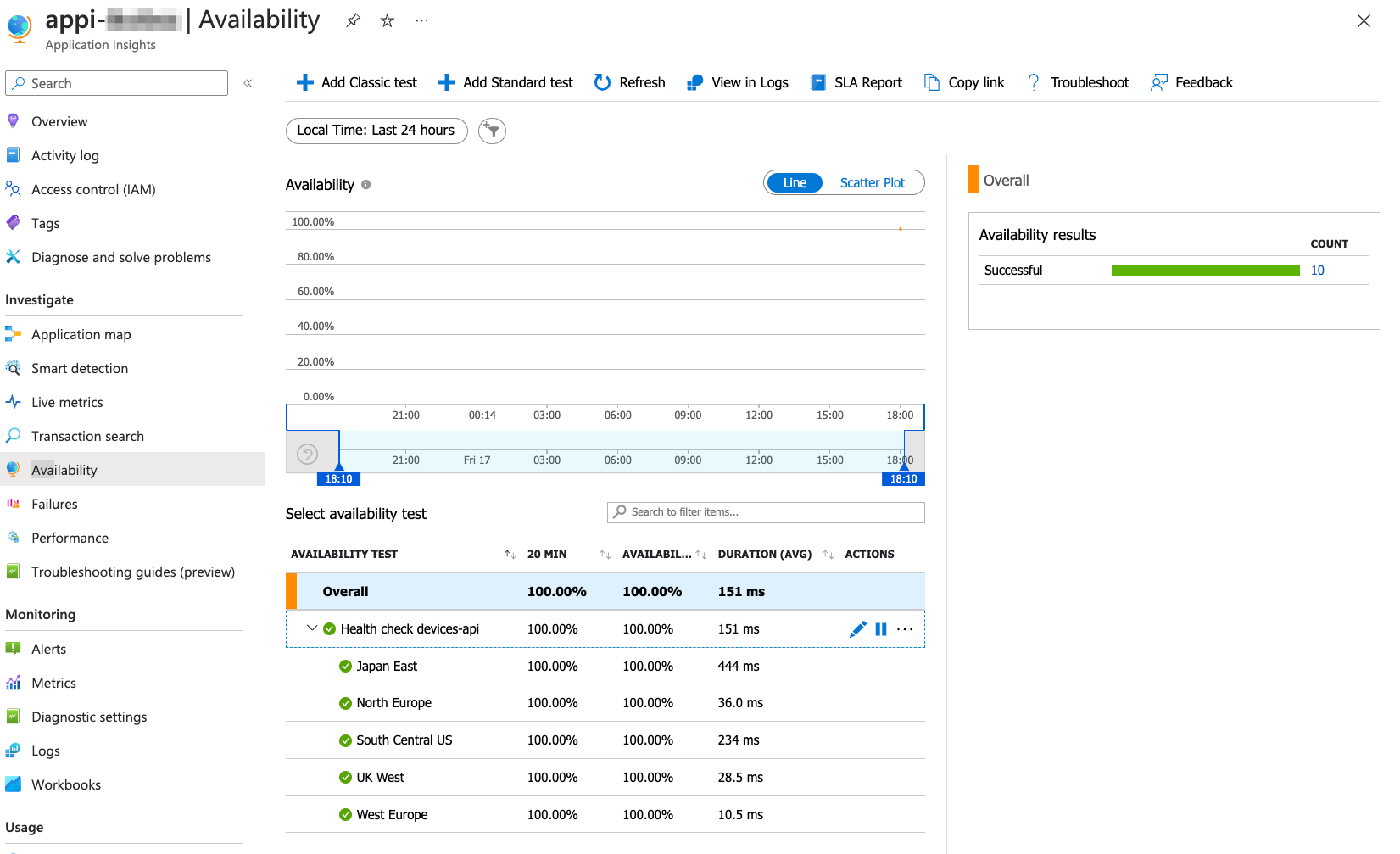
Task: Change the Local Time: Last 24 hours range
Action: click(x=376, y=131)
